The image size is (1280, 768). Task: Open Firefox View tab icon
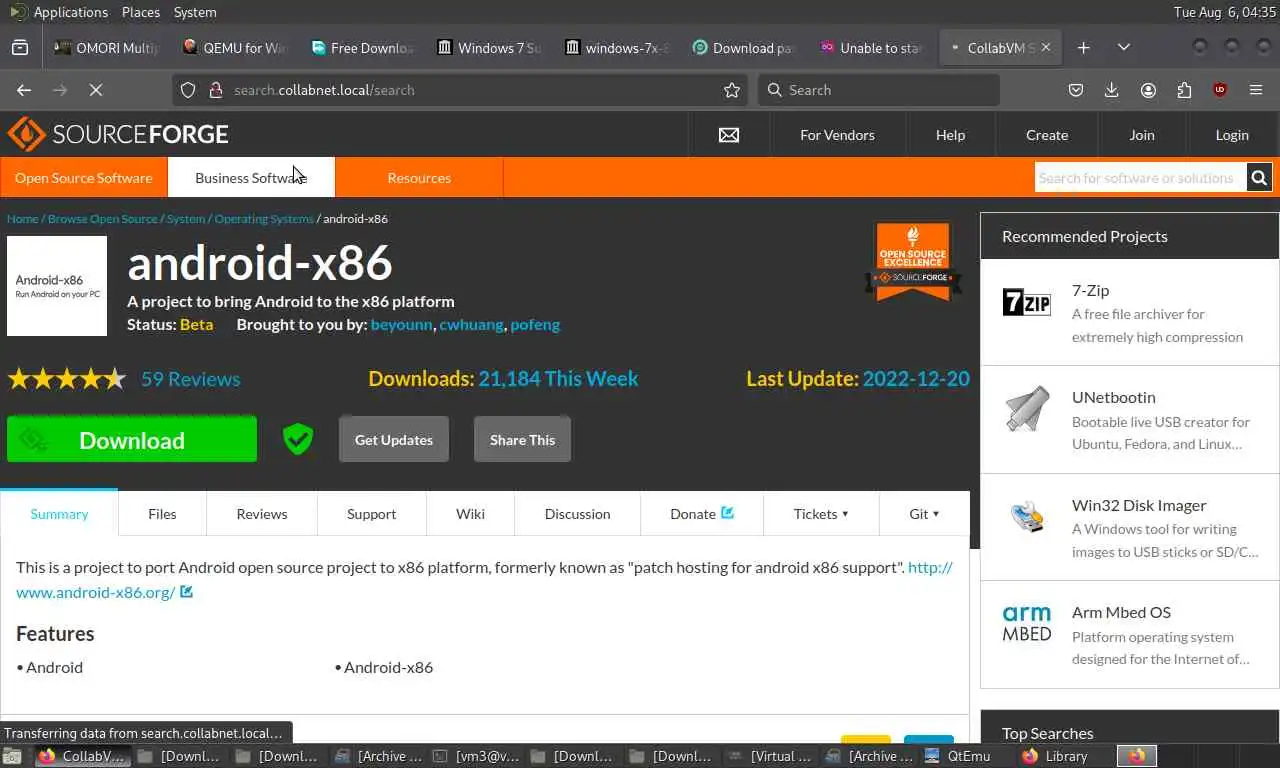(20, 47)
